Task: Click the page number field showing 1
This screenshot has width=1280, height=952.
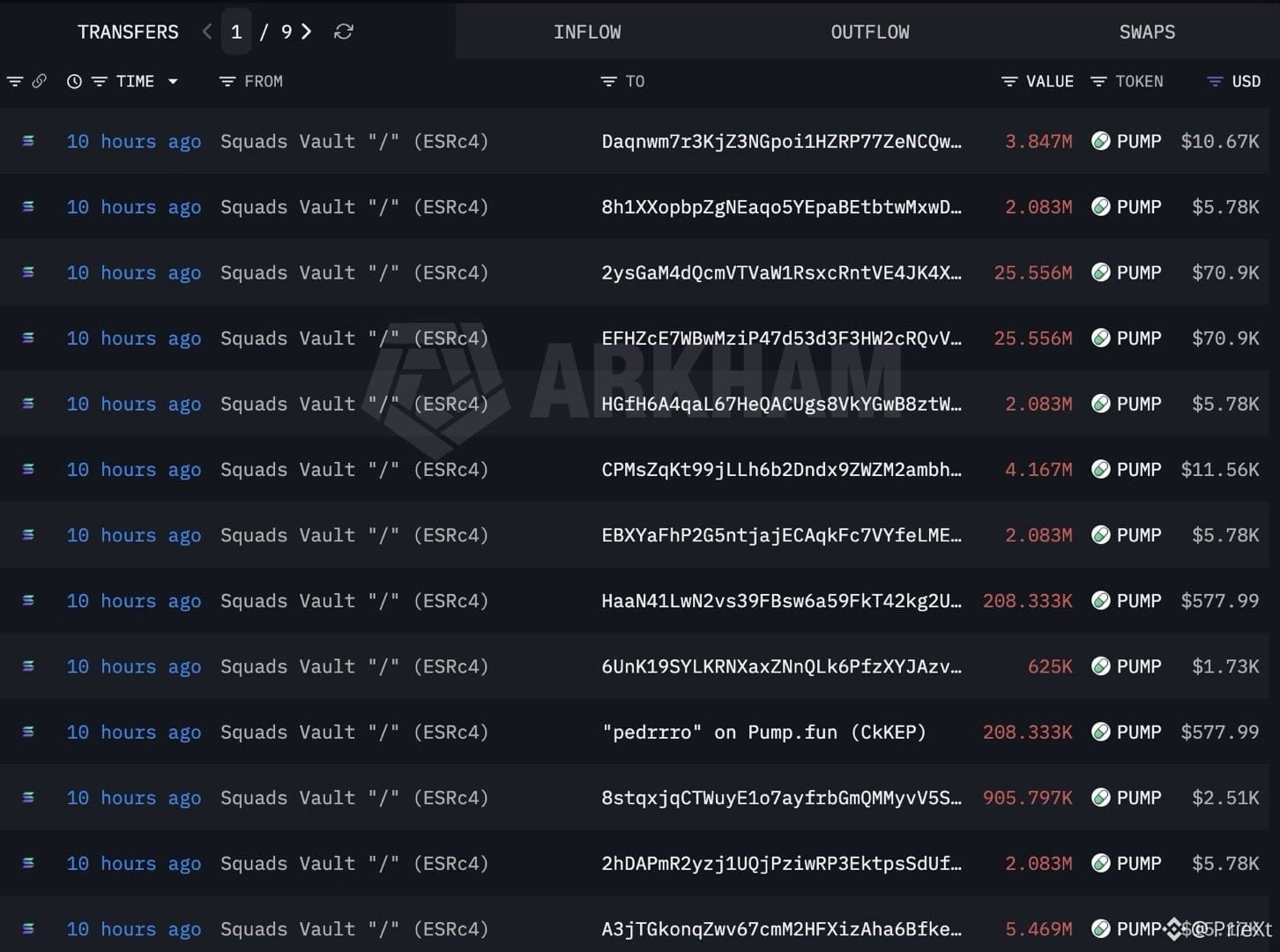Action: click(236, 32)
